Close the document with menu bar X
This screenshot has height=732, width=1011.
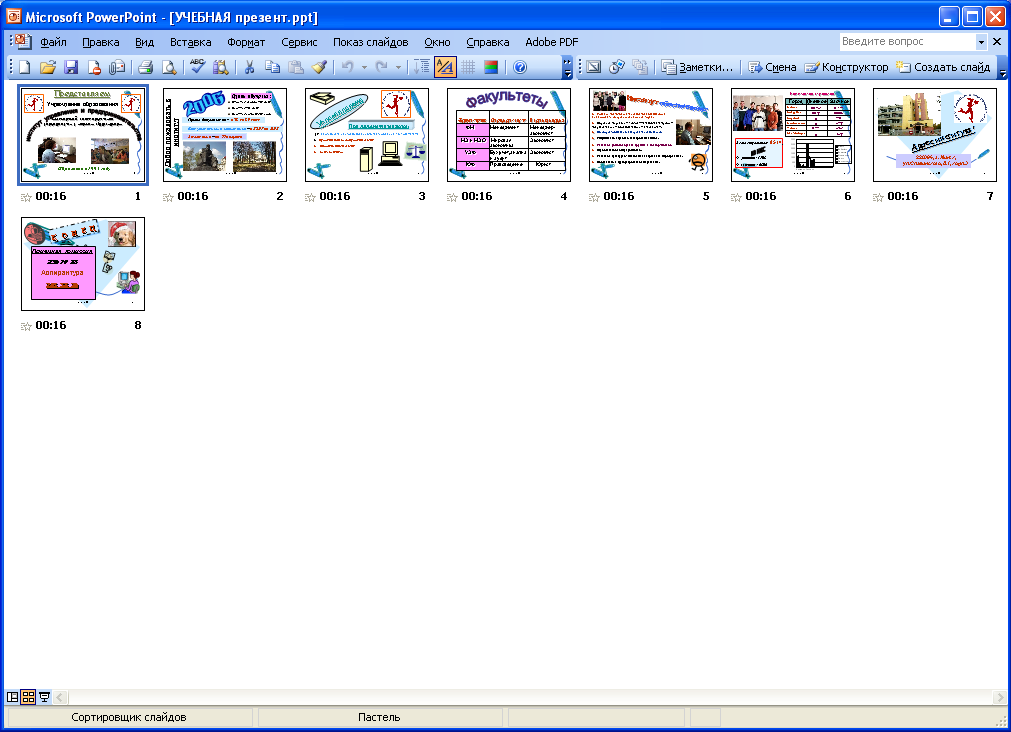997,41
